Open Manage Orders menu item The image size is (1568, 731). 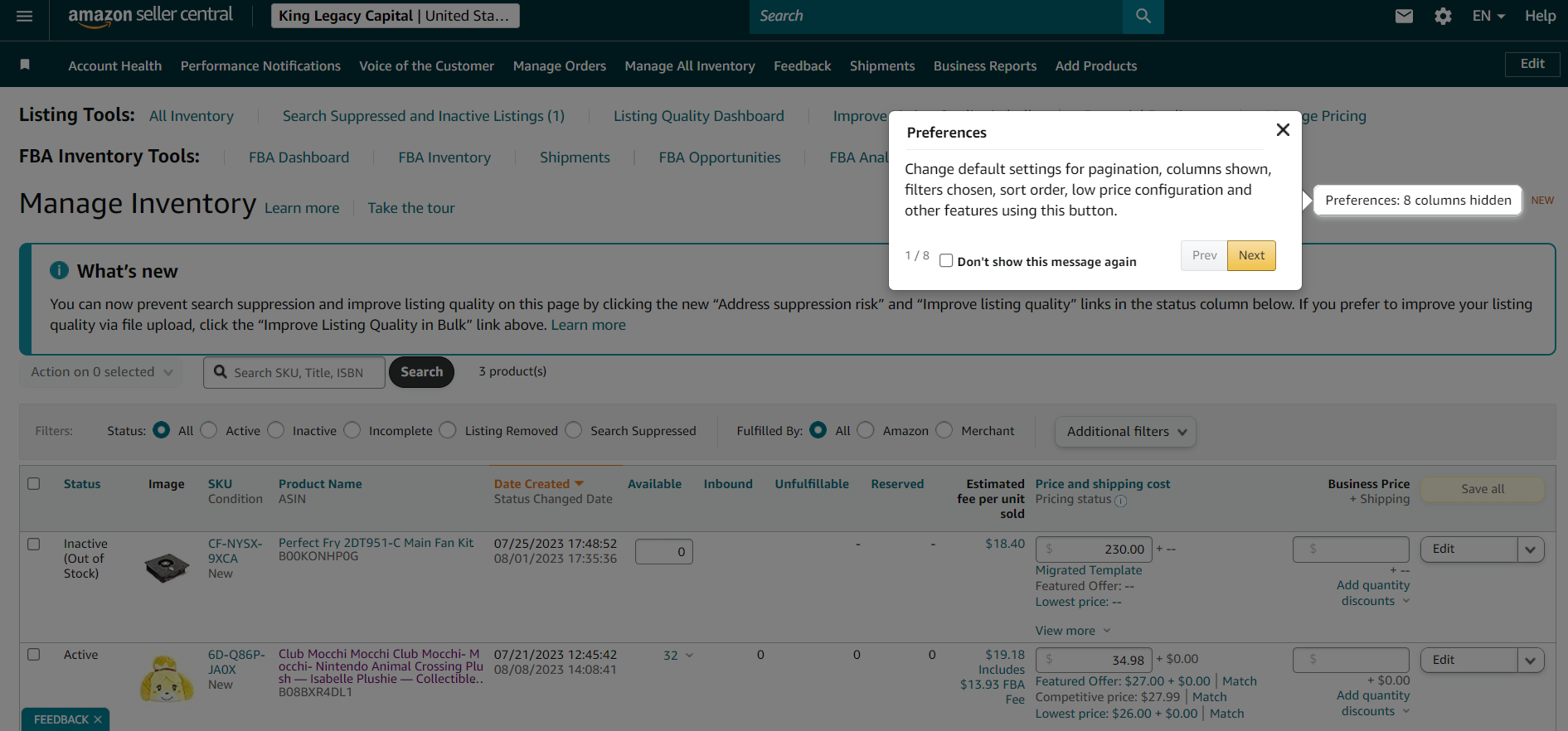point(560,65)
